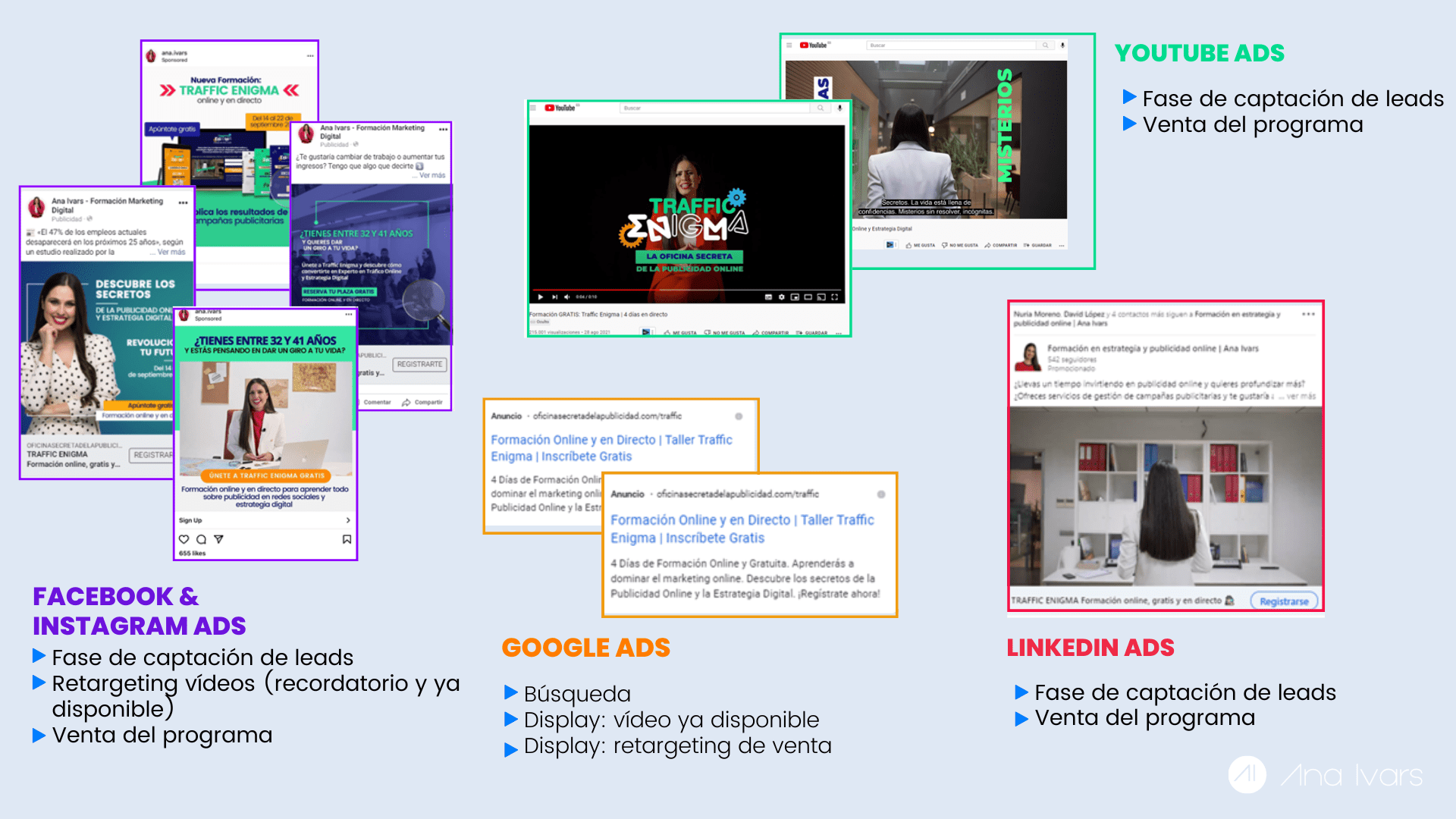Viewport: 1456px width, 819px height.
Task: Click ME GUSTA under the Misterios video
Action: click(x=921, y=245)
